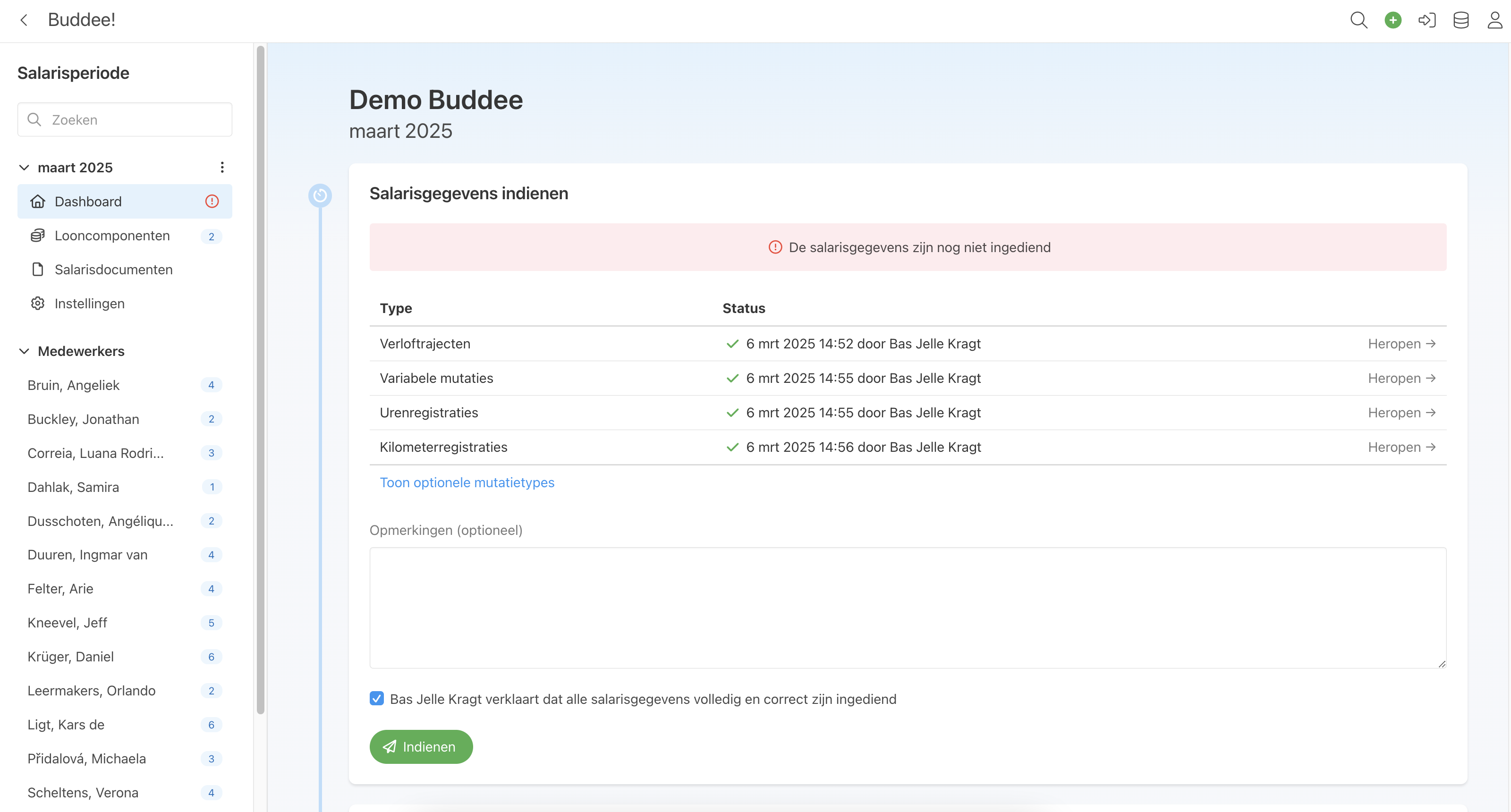Screen dimensions: 1511x812
Task: Collapse the Medewerkers list
Action: pos(24,351)
